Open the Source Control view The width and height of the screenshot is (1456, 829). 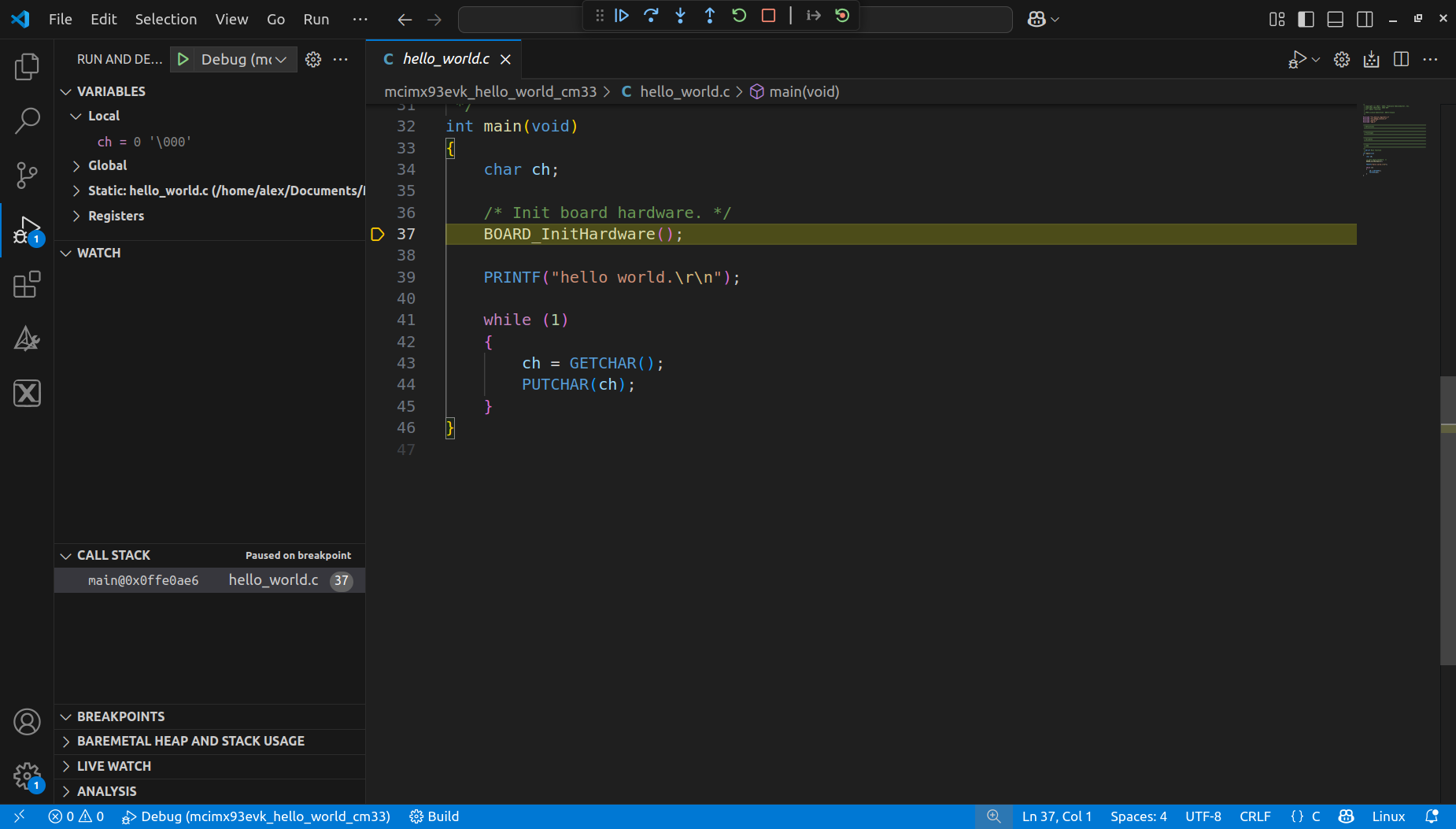[27, 175]
